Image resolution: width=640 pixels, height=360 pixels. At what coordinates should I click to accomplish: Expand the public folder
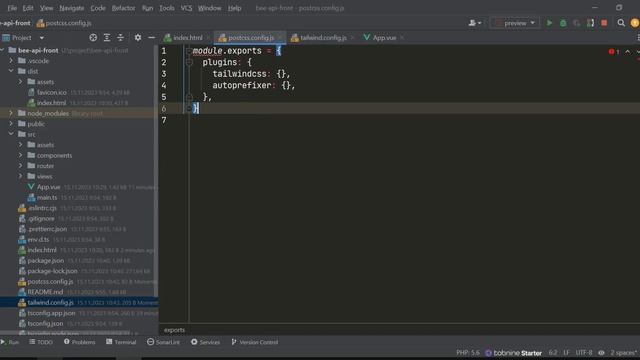(11, 124)
